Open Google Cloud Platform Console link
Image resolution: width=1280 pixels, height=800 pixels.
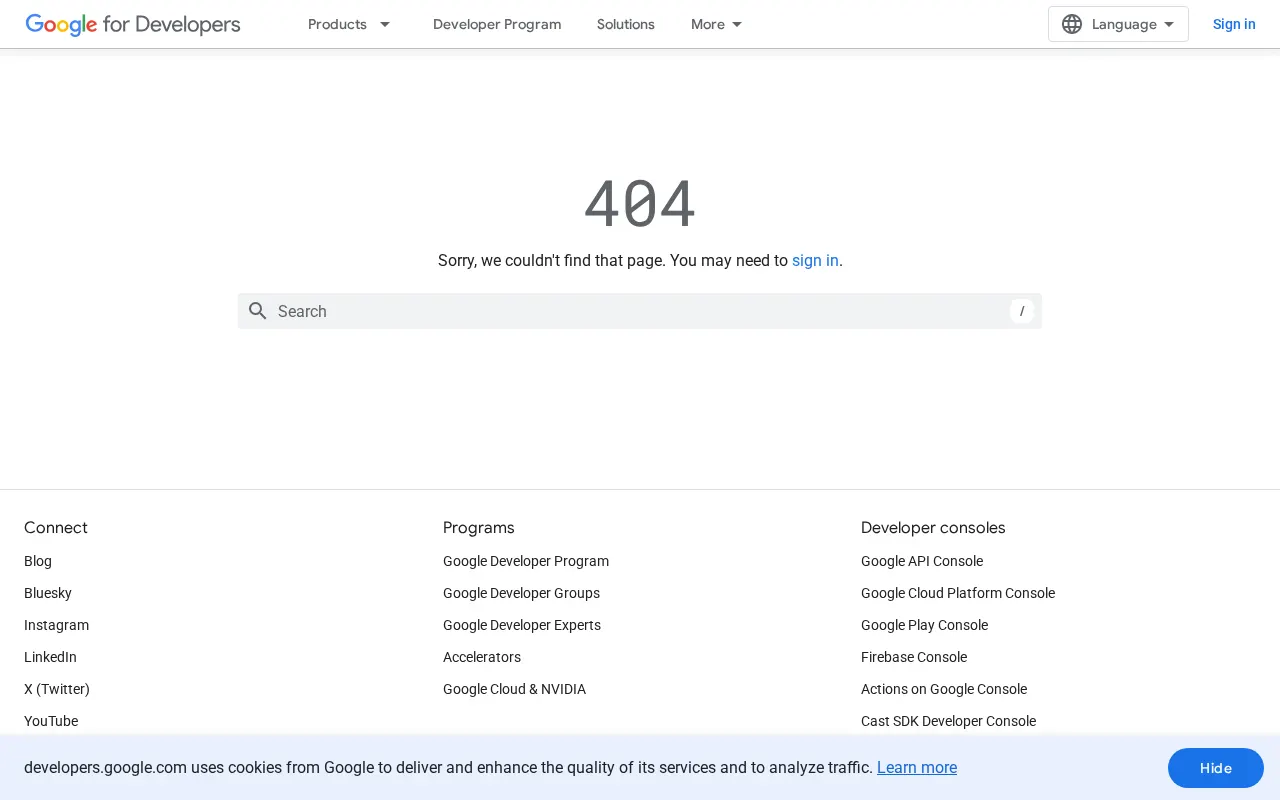click(x=958, y=593)
